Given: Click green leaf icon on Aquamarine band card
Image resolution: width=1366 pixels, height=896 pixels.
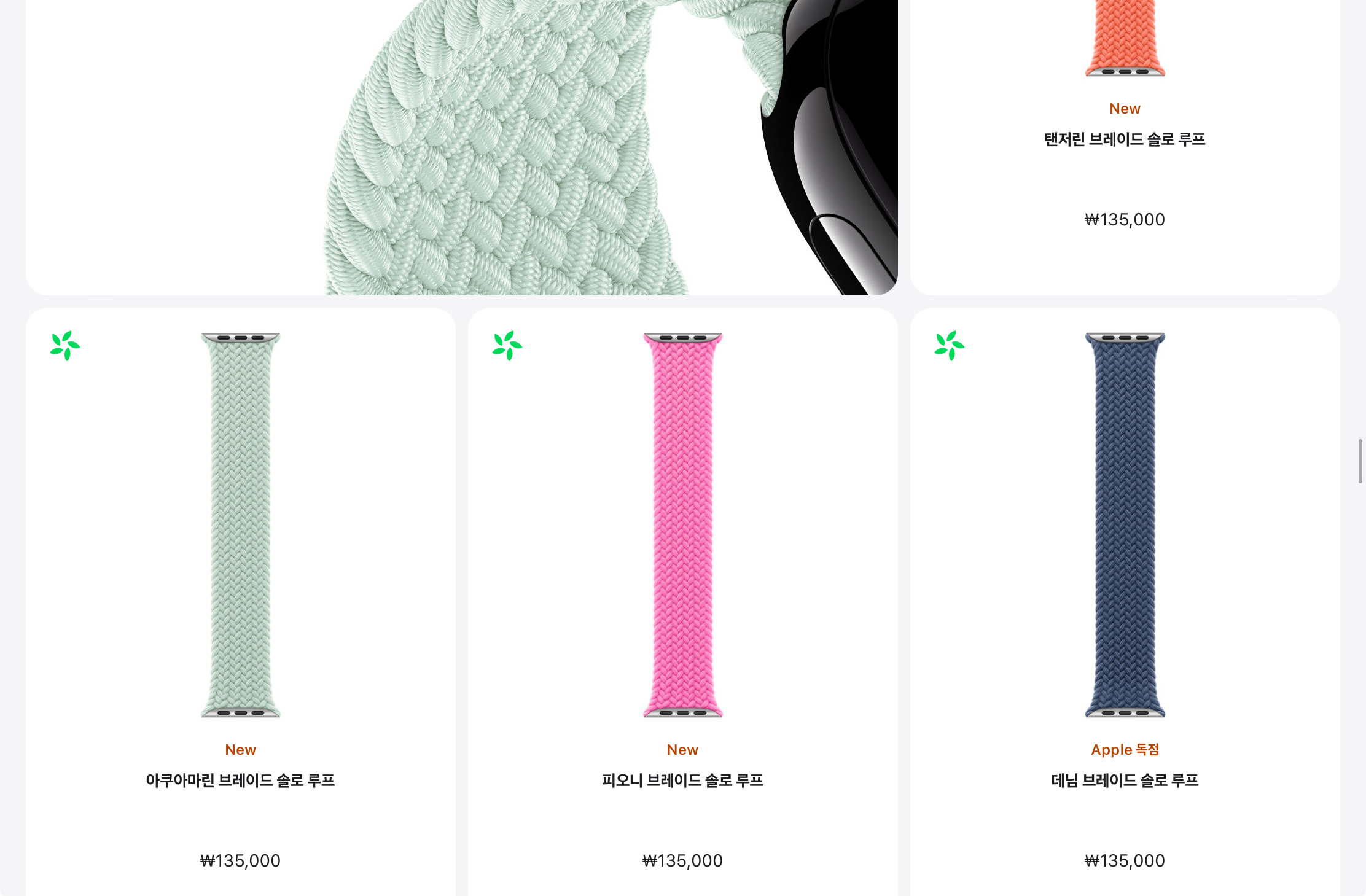Looking at the screenshot, I should (65, 346).
